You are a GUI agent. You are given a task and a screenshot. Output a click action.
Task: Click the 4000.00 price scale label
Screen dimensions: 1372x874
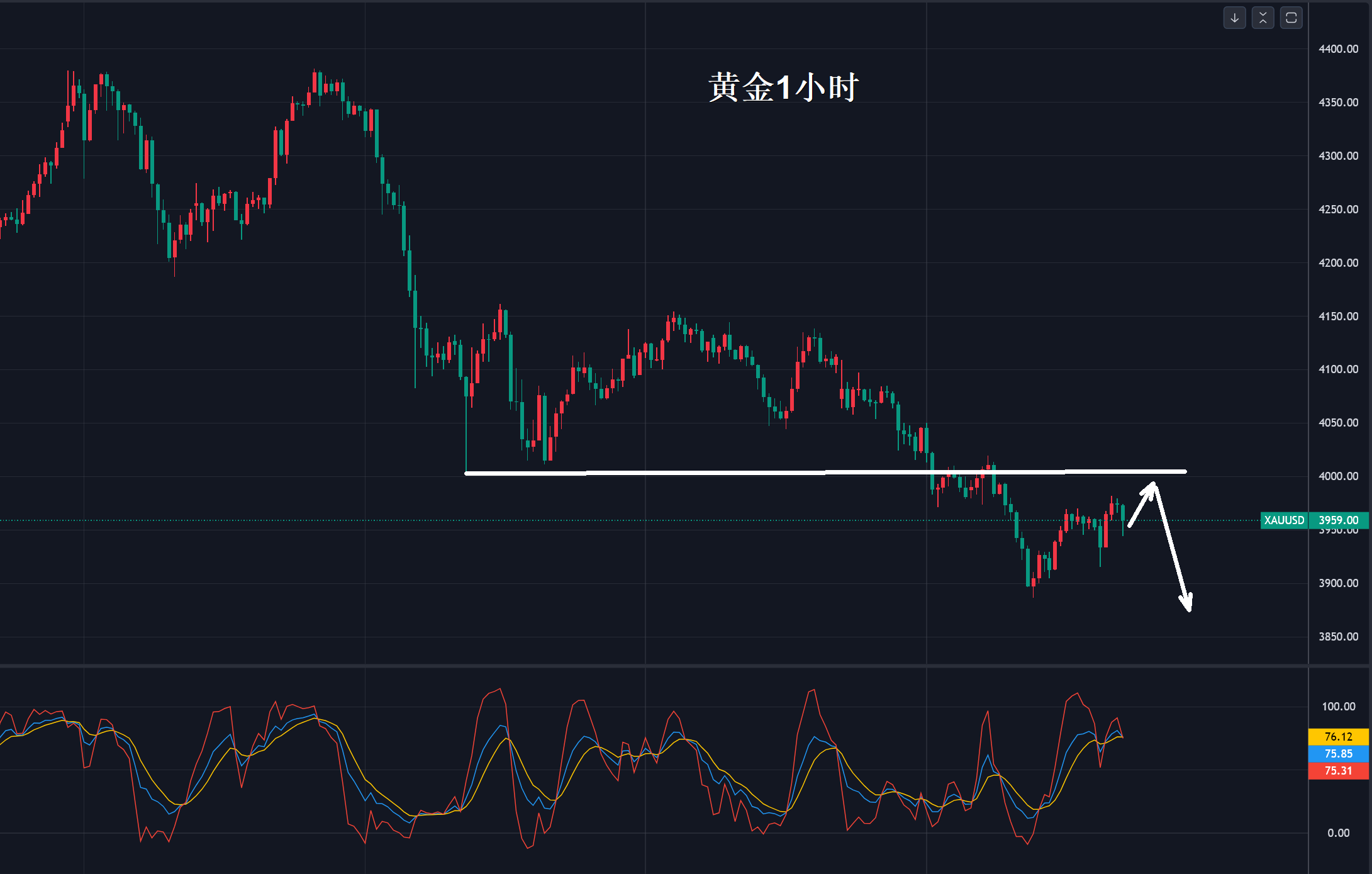[x=1338, y=476]
